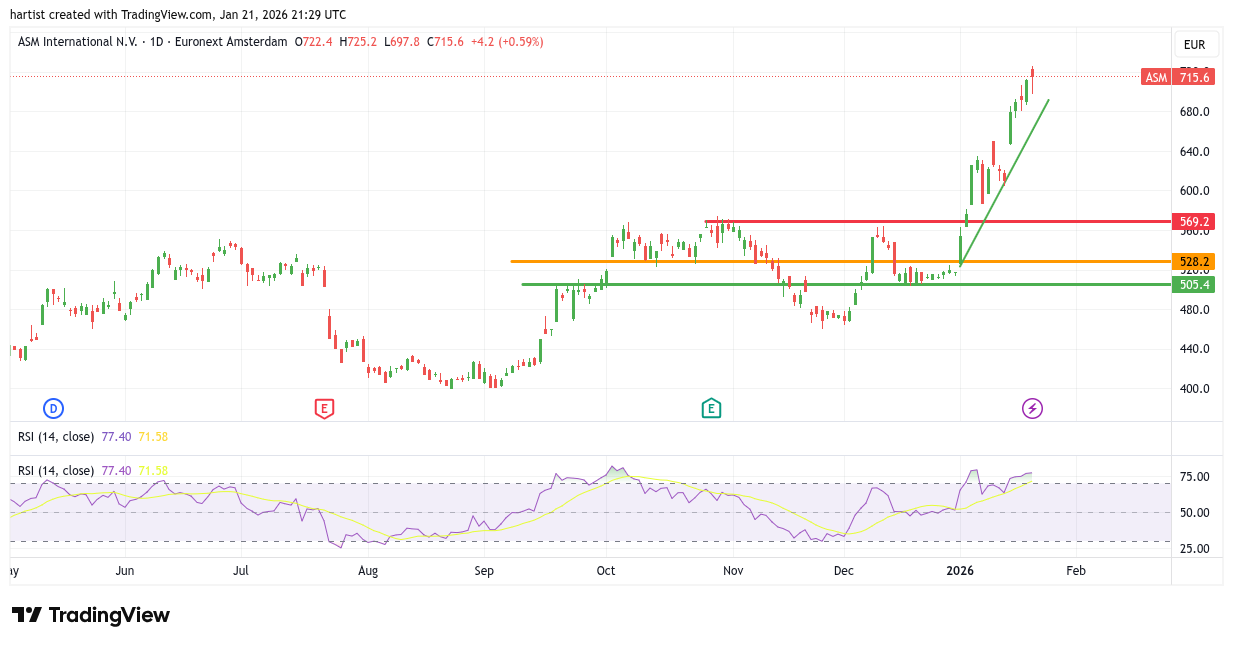This screenshot has height=645, width=1233.
Task: Click the upper RSI (14, close) legend
Action: [56, 437]
